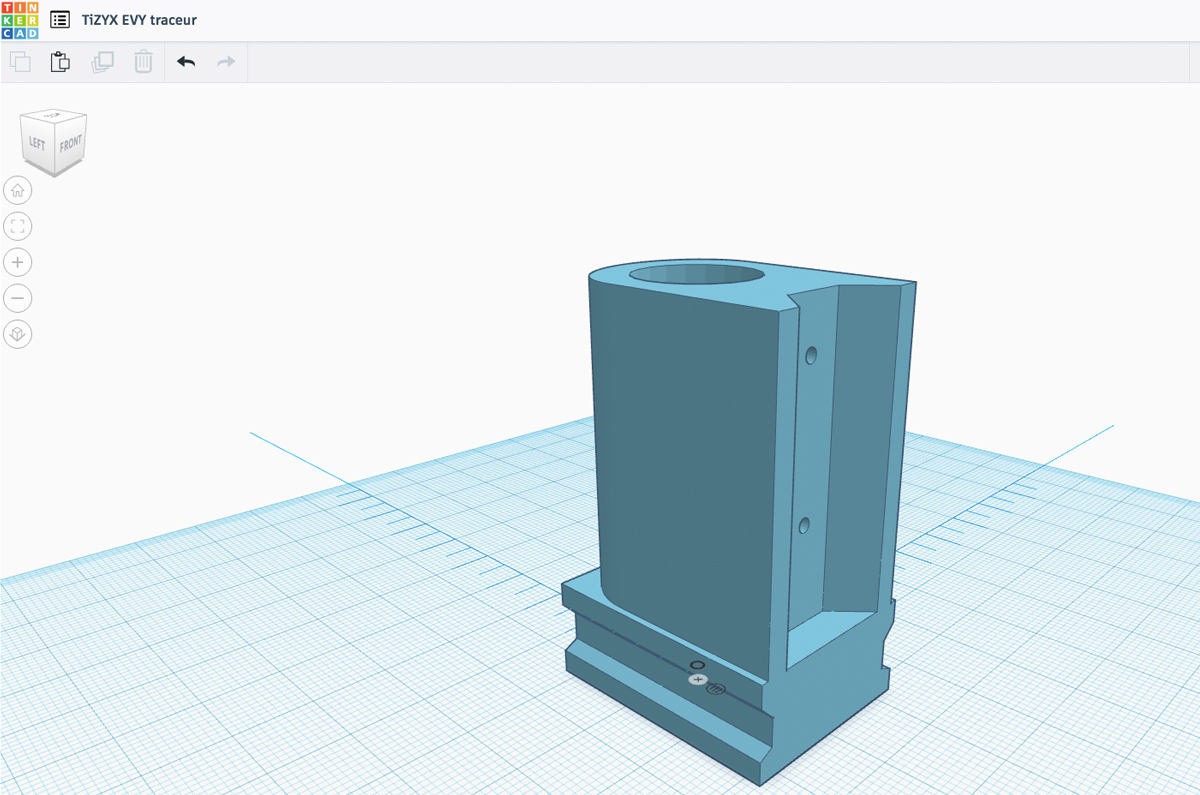Rename the design title TiZYX EVY traceur
This screenshot has width=1200, height=795.
click(139, 20)
